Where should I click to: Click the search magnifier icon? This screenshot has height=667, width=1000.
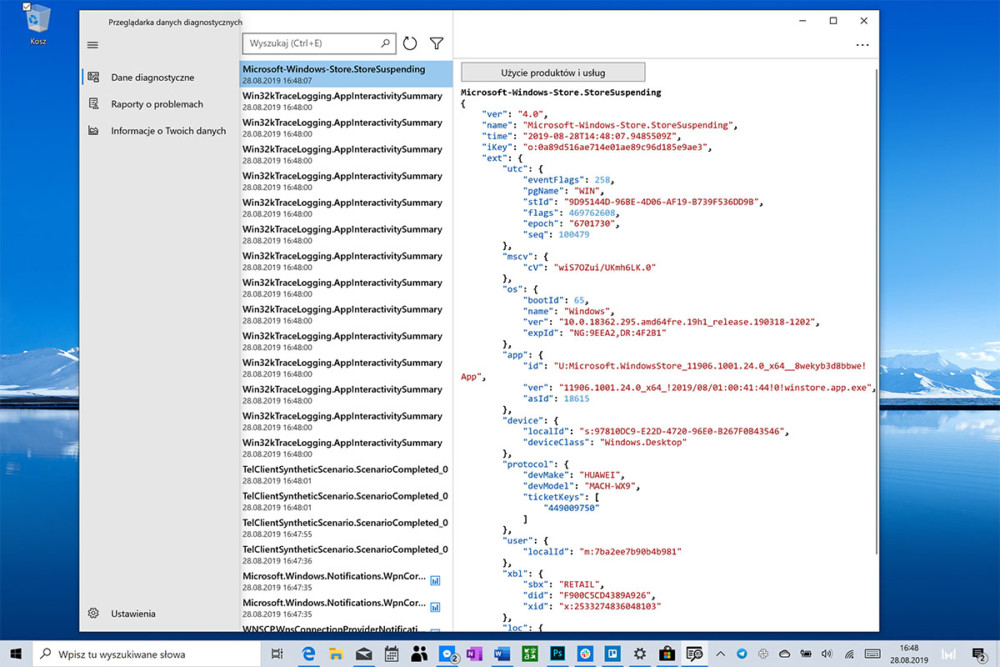(385, 43)
